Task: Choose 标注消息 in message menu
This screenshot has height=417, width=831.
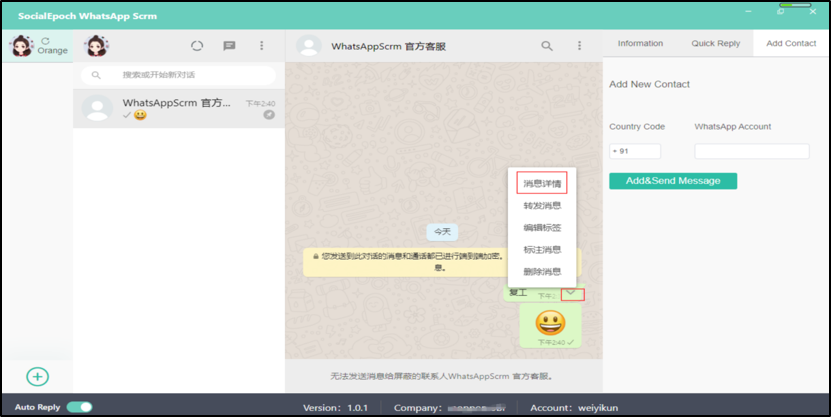Action: click(542, 250)
